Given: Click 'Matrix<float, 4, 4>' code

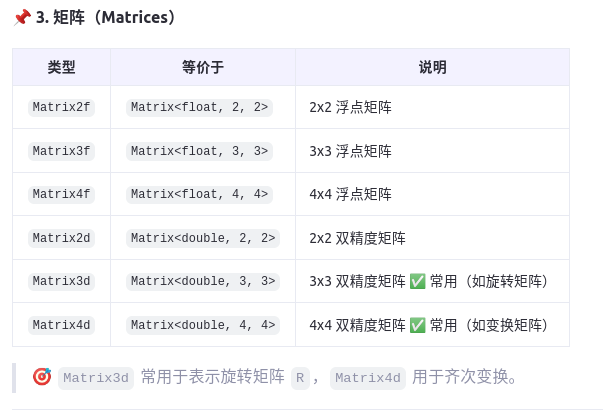Looking at the screenshot, I should click(199, 194).
